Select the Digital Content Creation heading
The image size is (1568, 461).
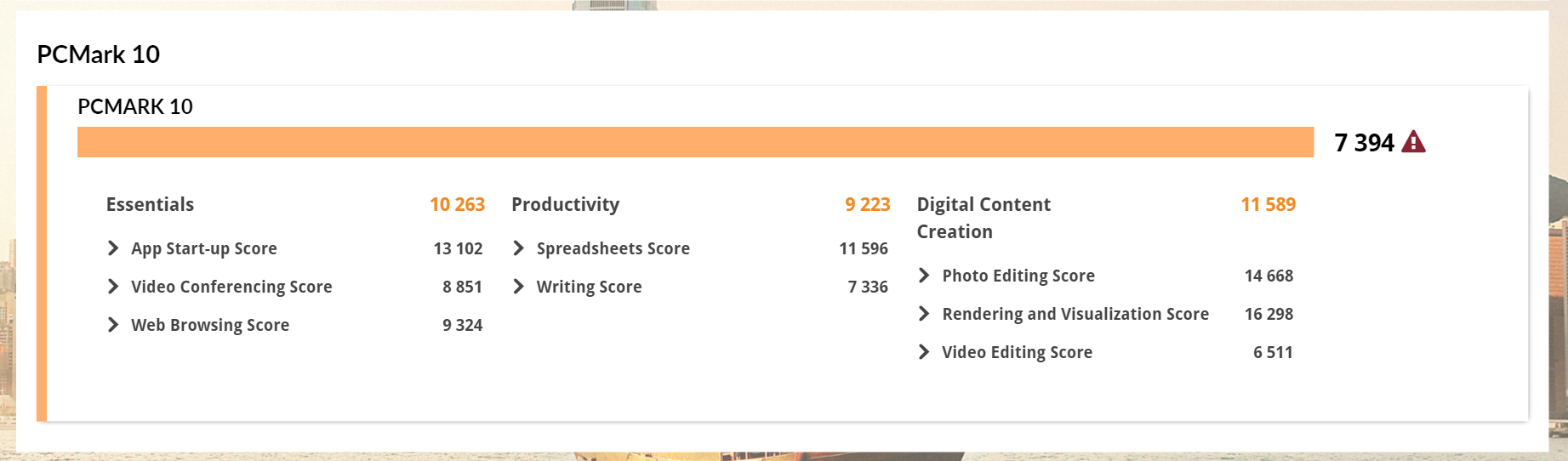point(984,218)
